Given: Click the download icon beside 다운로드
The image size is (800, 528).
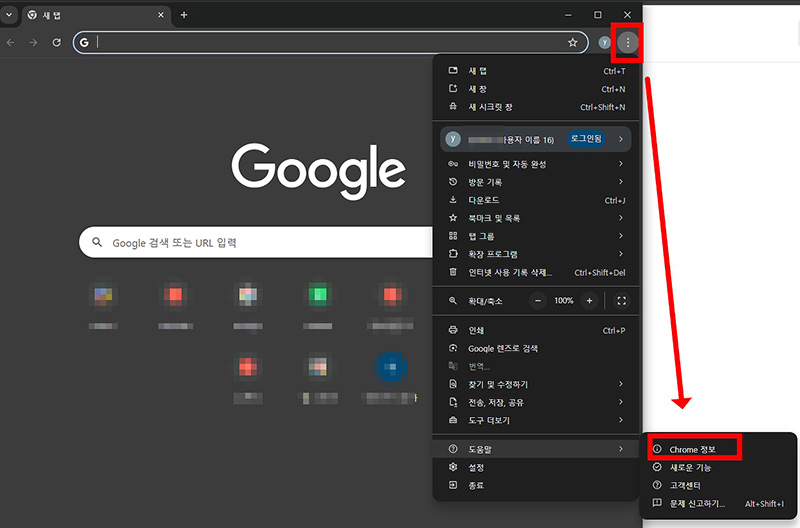Looking at the screenshot, I should click(453, 199).
